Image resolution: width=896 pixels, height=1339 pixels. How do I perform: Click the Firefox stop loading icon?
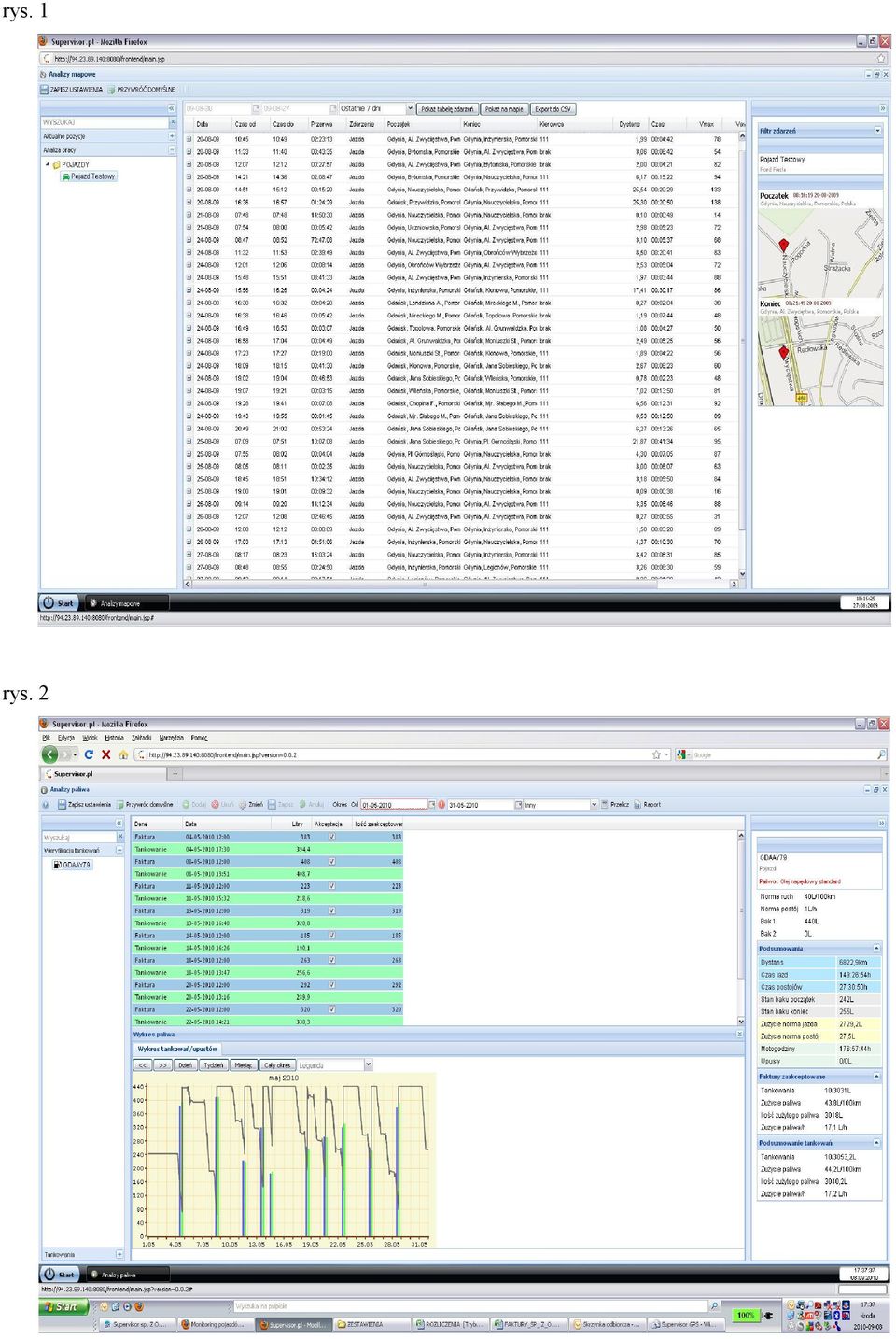(x=106, y=754)
